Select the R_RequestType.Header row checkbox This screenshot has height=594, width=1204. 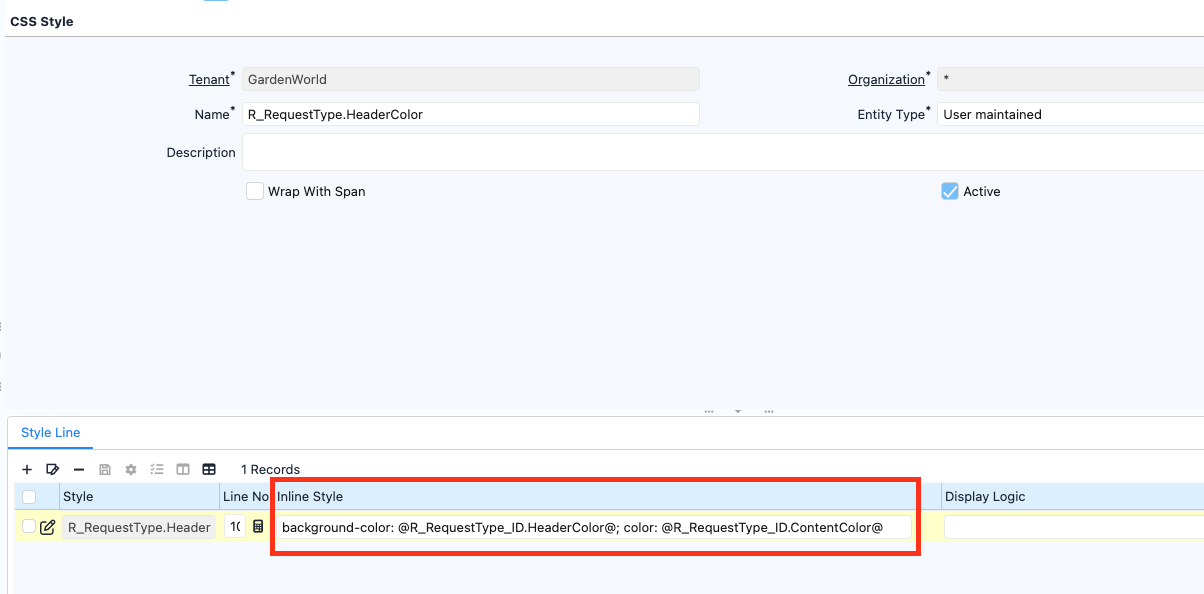coord(29,527)
